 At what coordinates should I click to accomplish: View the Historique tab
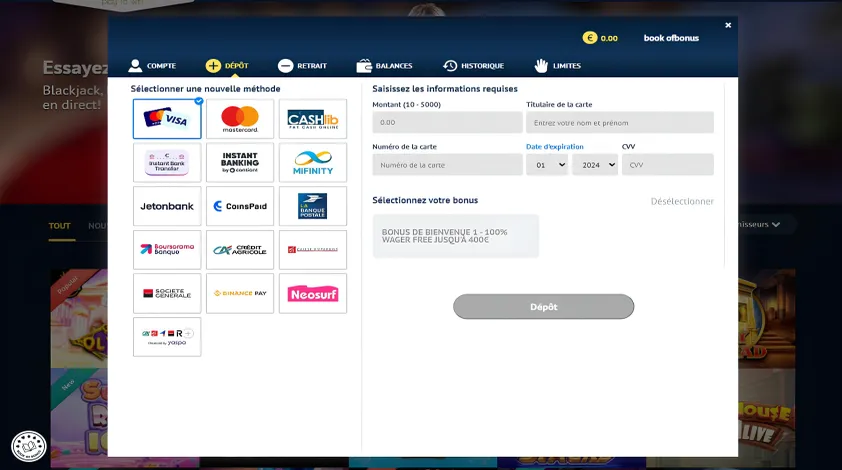coord(474,66)
